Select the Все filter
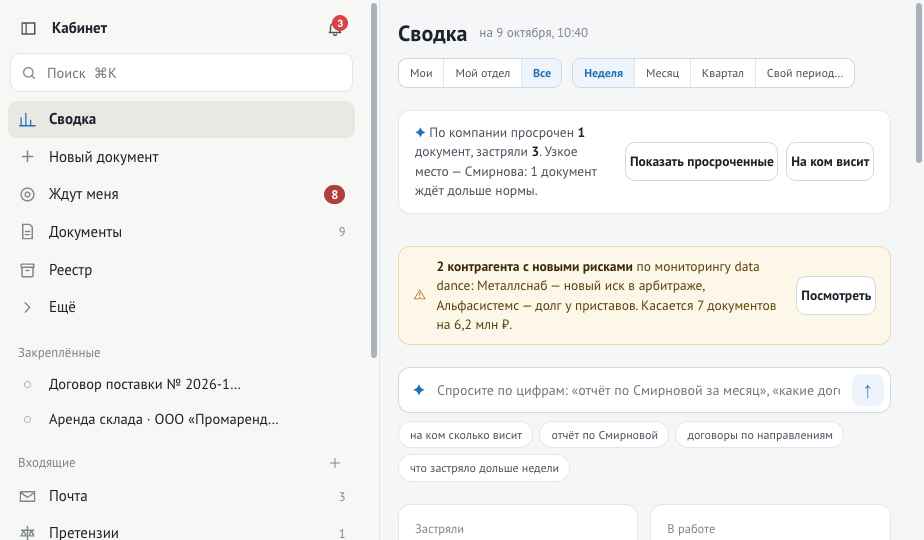 point(542,73)
